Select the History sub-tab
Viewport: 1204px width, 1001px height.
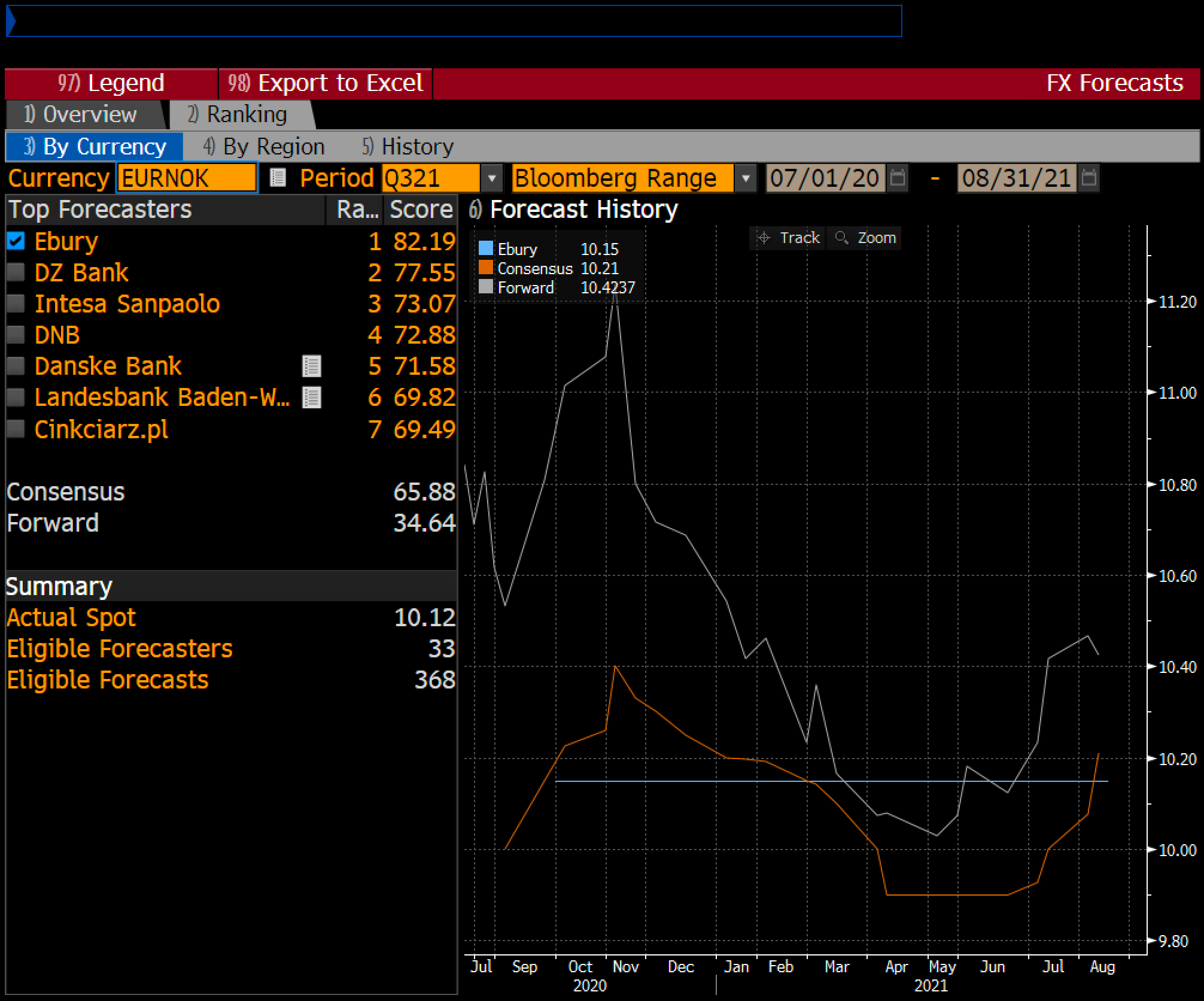pyautogui.click(x=408, y=147)
